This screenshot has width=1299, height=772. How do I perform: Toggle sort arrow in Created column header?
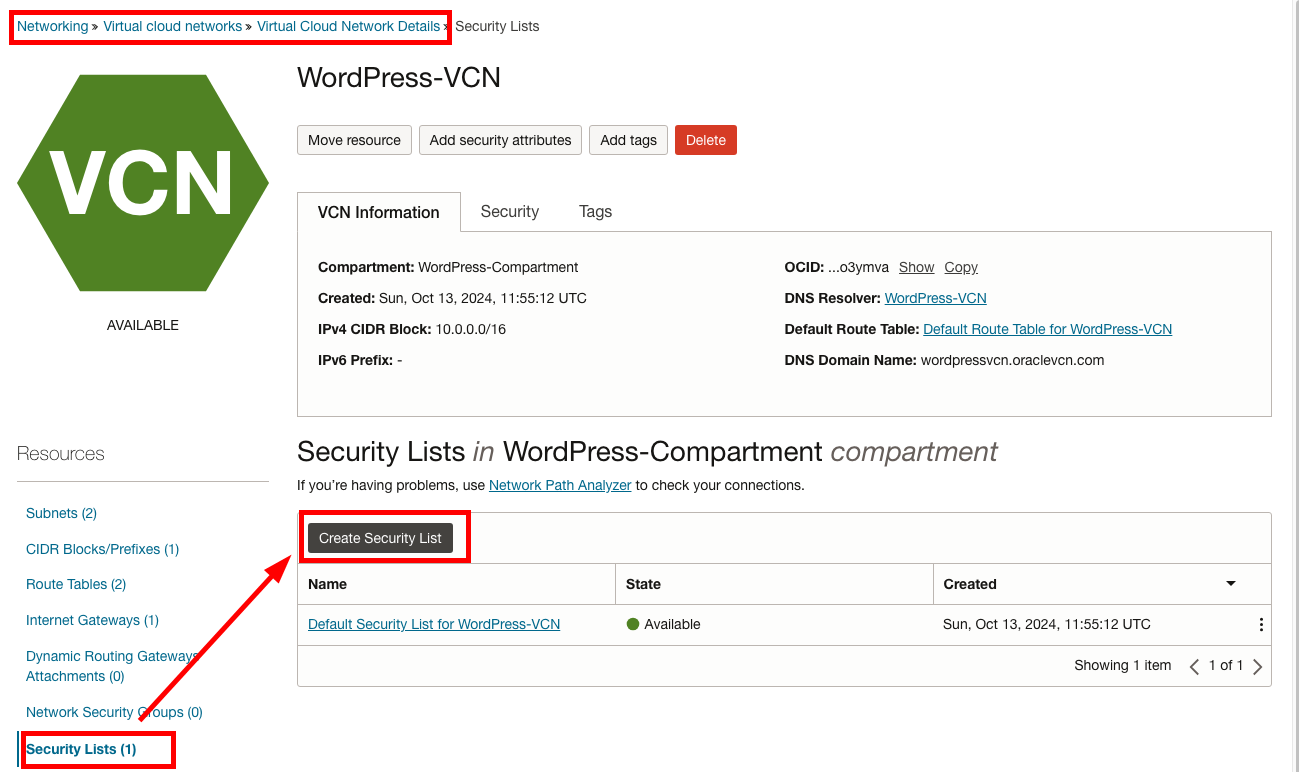1231,584
